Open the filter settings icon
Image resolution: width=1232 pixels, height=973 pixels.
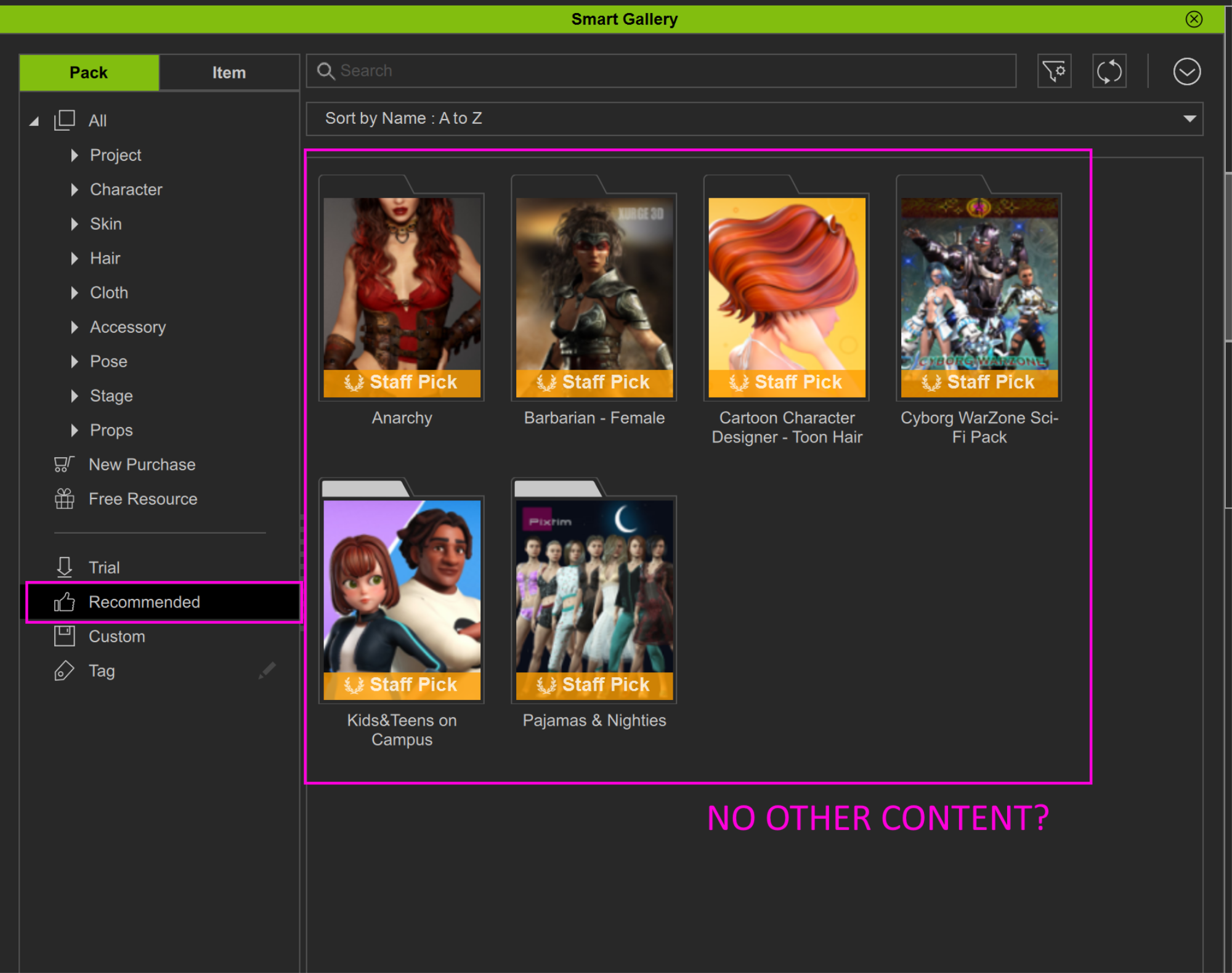[x=1054, y=71]
